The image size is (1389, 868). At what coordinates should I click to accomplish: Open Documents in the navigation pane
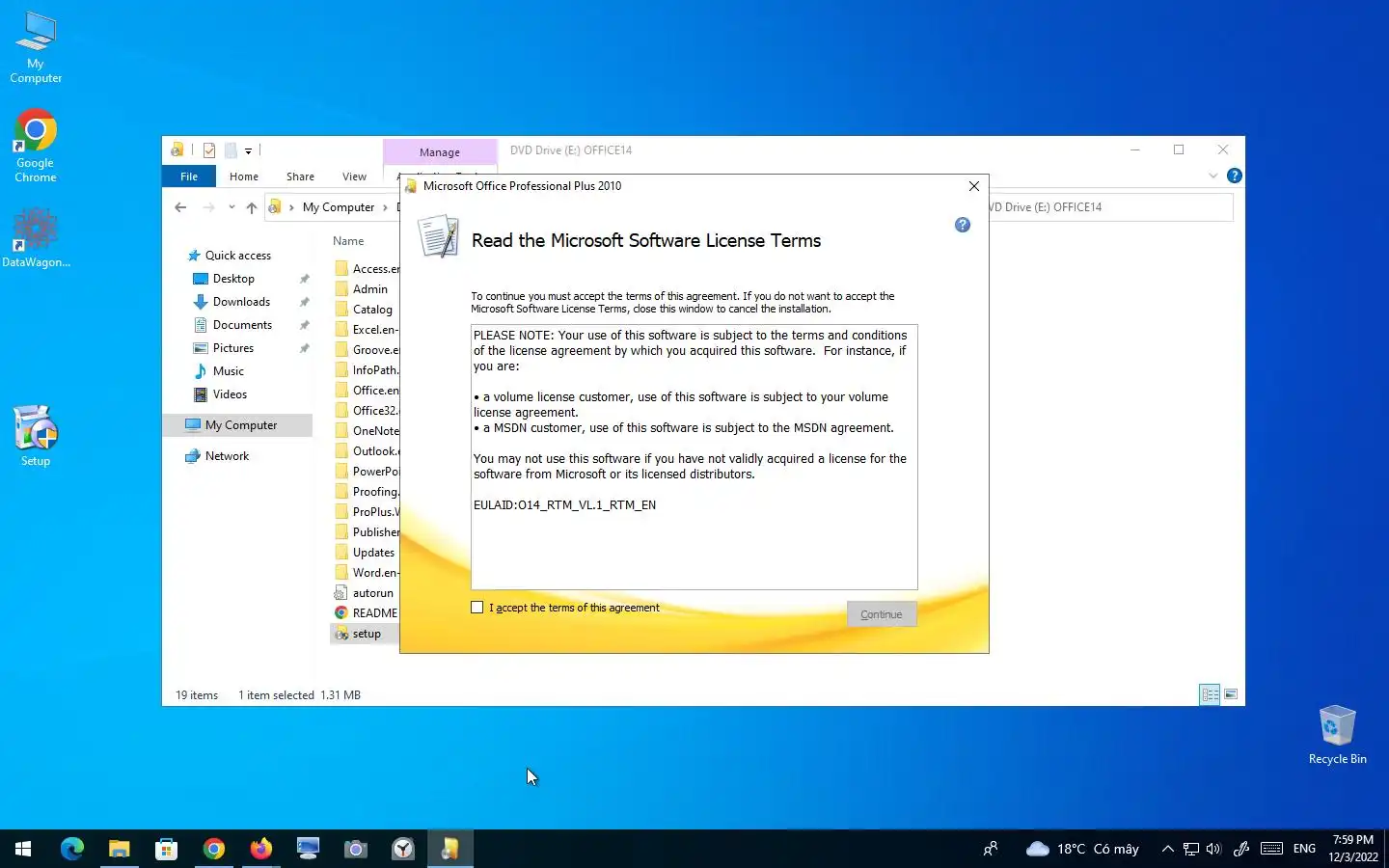pos(242,325)
